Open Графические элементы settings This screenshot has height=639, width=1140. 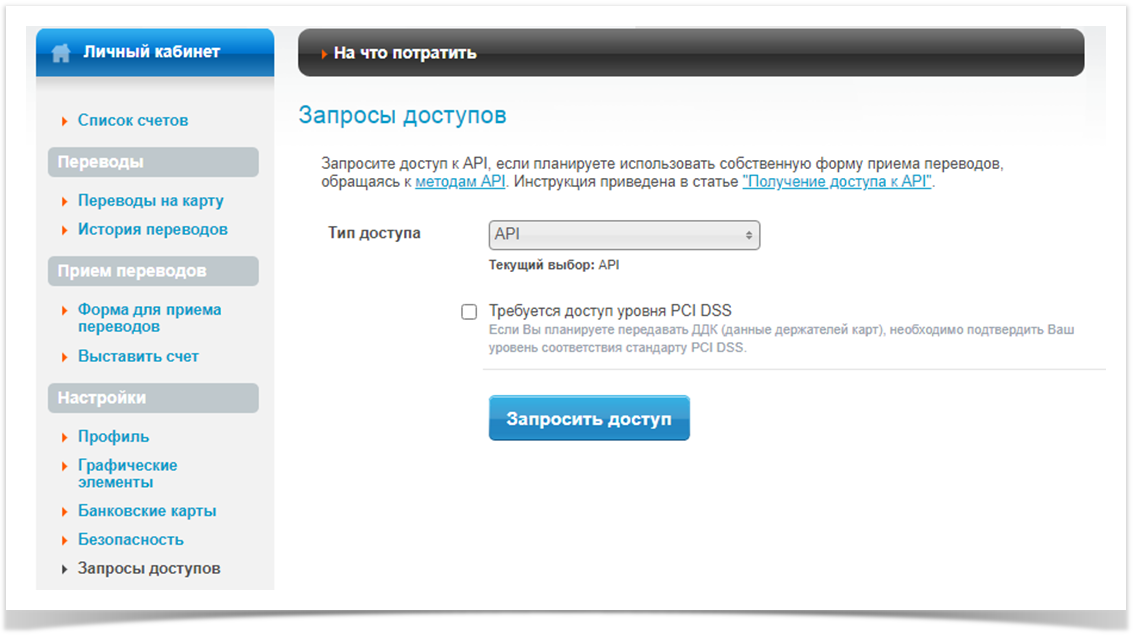127,474
